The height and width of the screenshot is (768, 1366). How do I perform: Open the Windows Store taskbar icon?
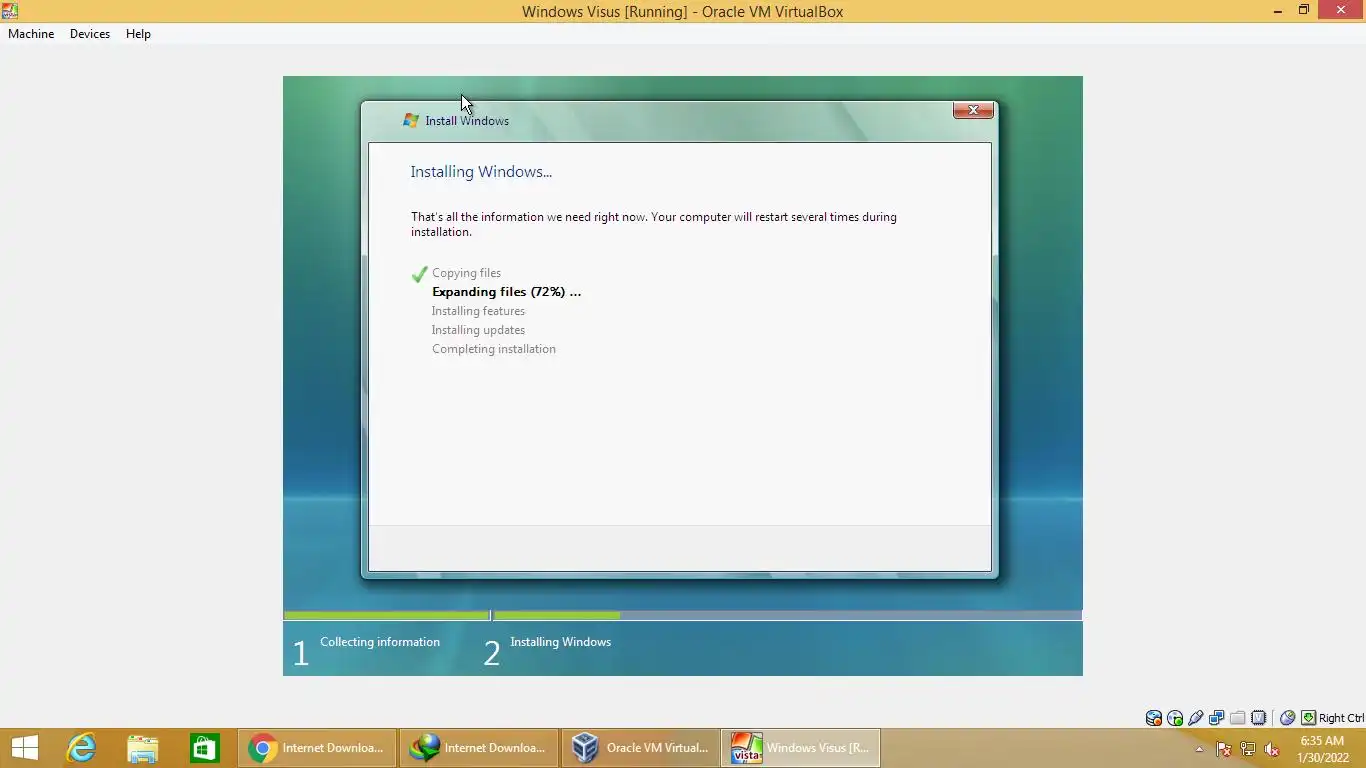[204, 748]
